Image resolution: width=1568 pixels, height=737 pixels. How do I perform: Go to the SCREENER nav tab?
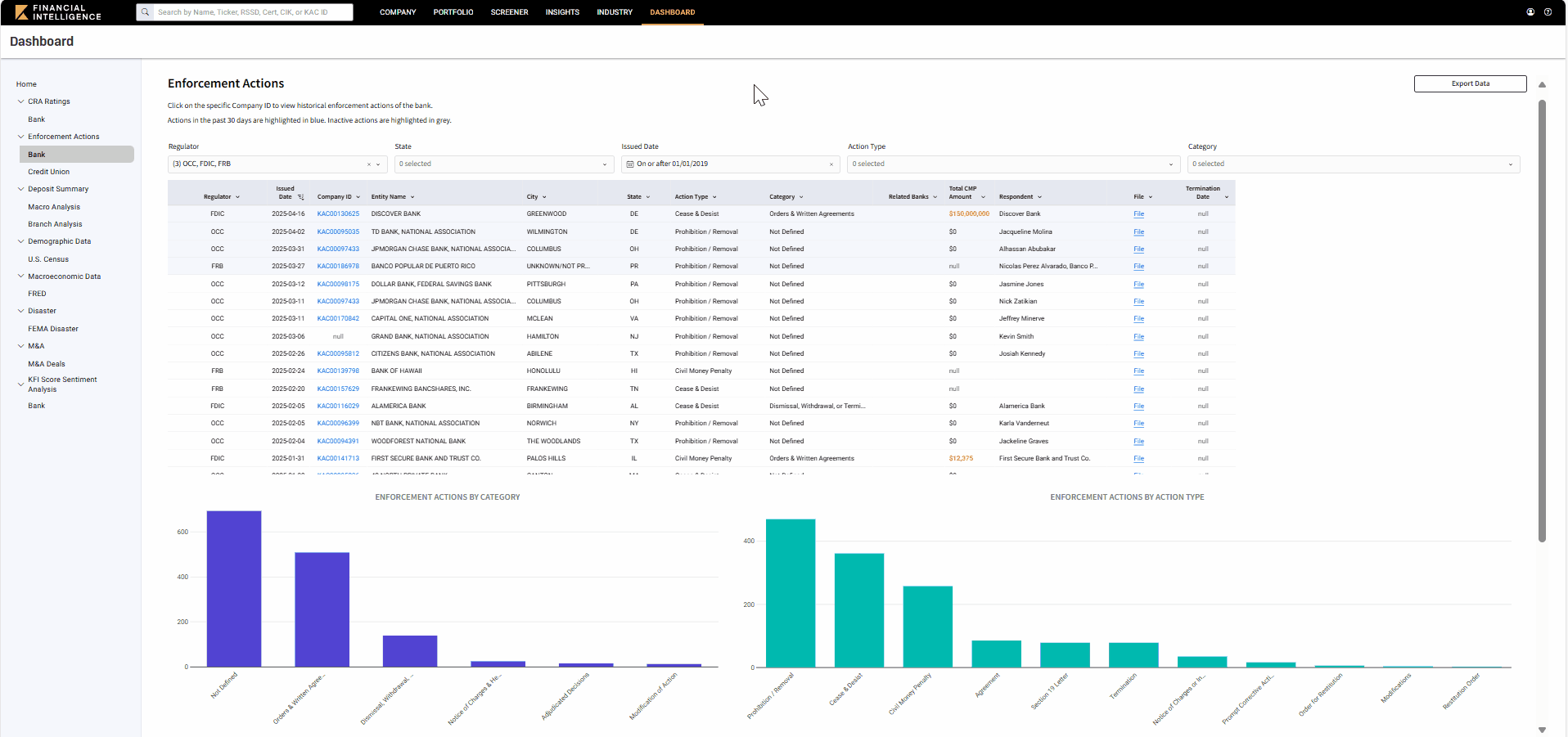click(x=509, y=12)
